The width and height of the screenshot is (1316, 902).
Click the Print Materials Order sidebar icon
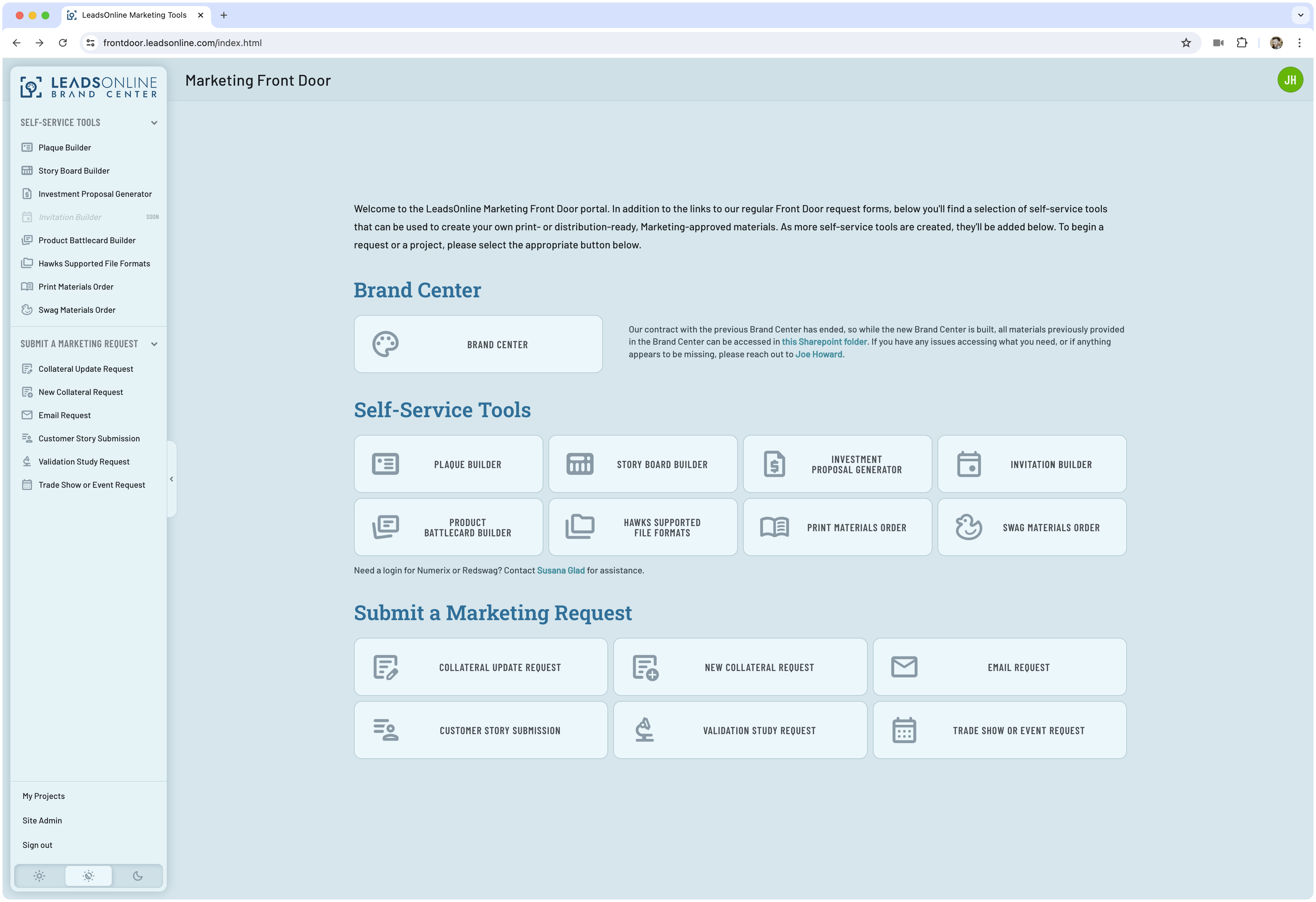pyautogui.click(x=27, y=286)
